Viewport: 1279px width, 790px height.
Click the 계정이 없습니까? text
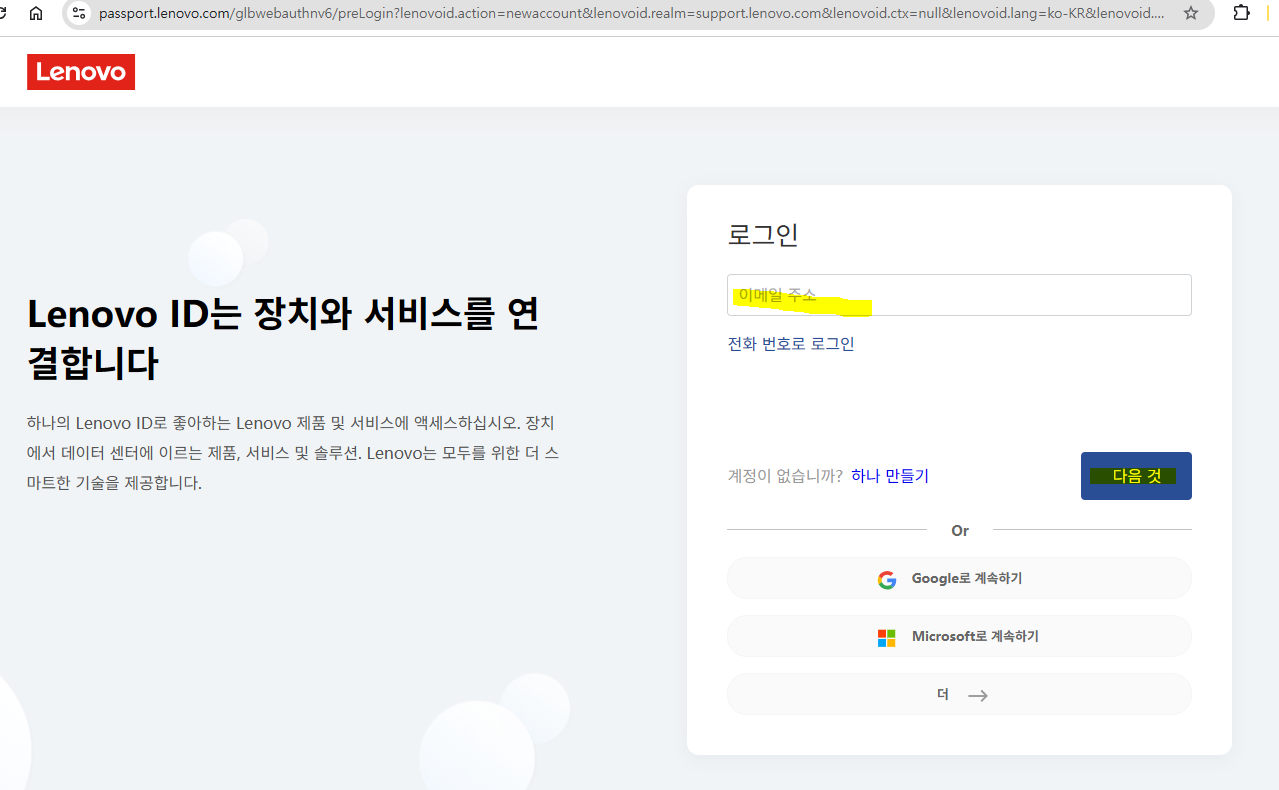[785, 476]
